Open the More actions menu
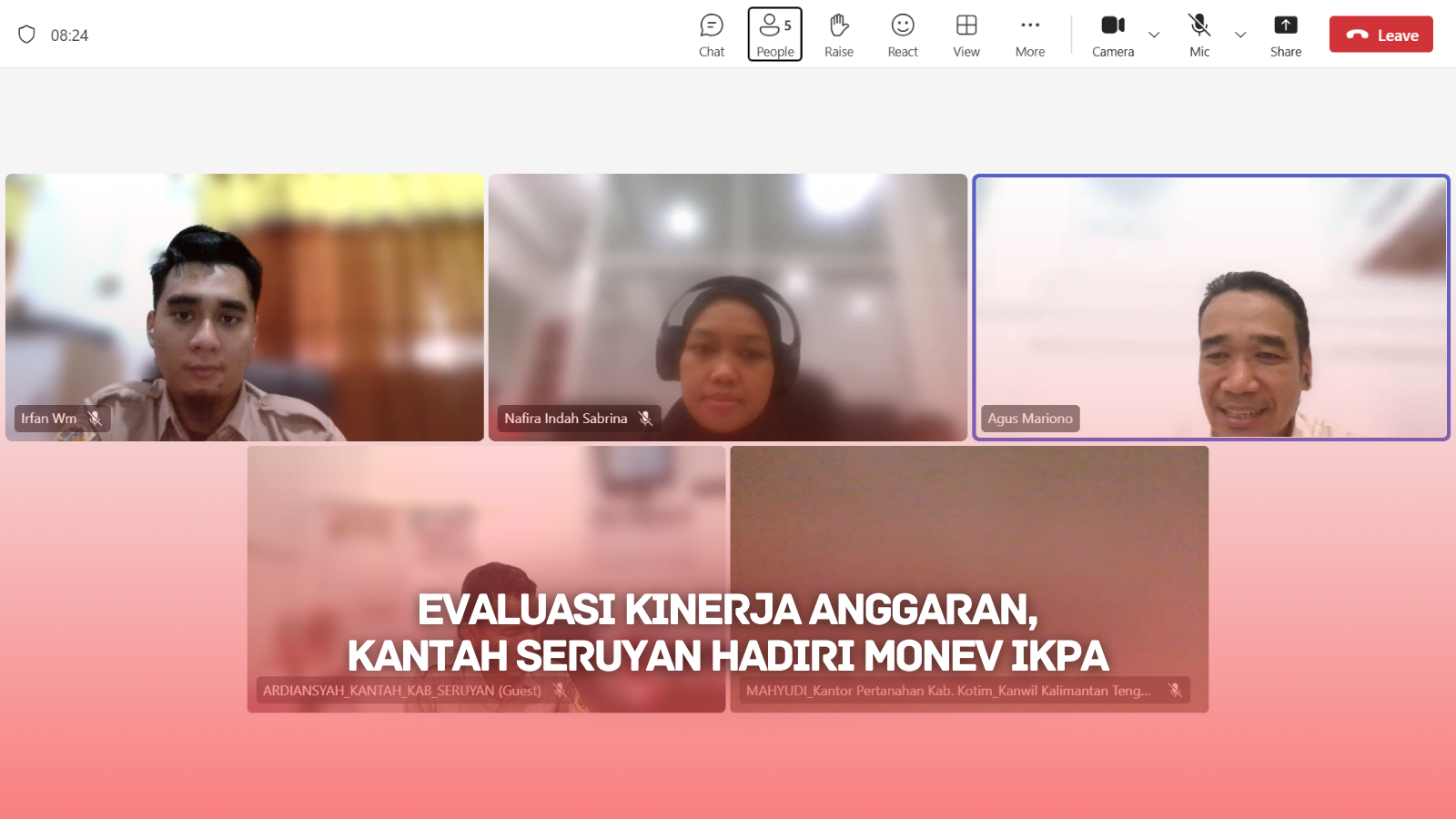Screen dimensions: 1456x819 pos(1029,35)
